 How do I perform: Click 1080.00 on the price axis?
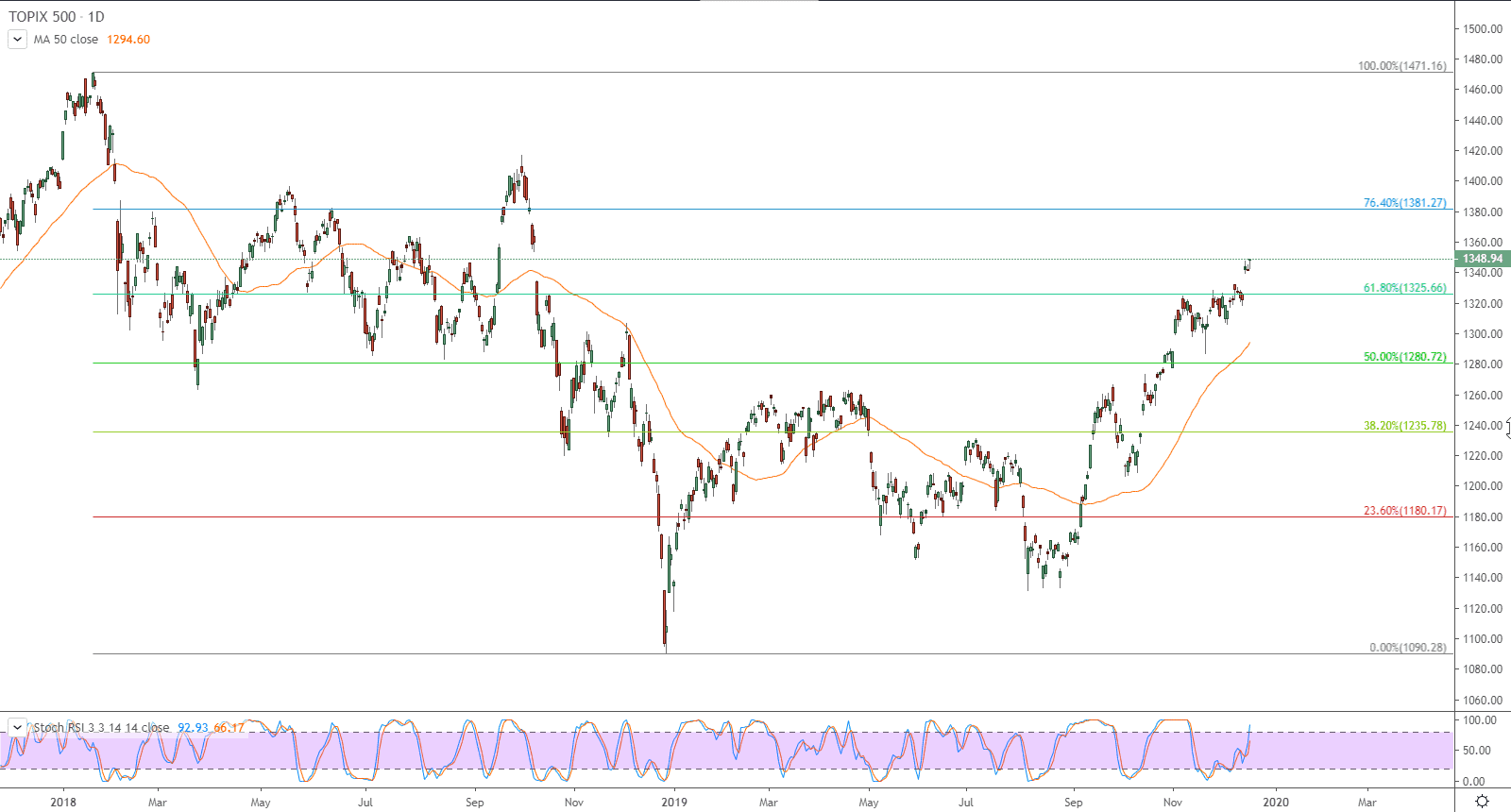pos(1483,669)
